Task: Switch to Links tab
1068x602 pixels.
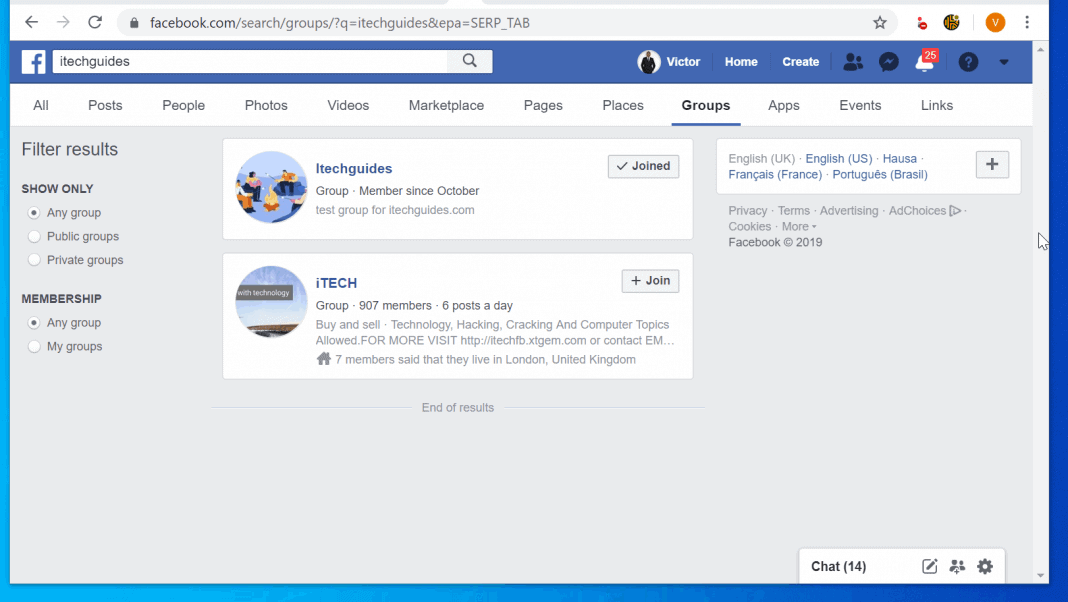Action: coord(937,106)
